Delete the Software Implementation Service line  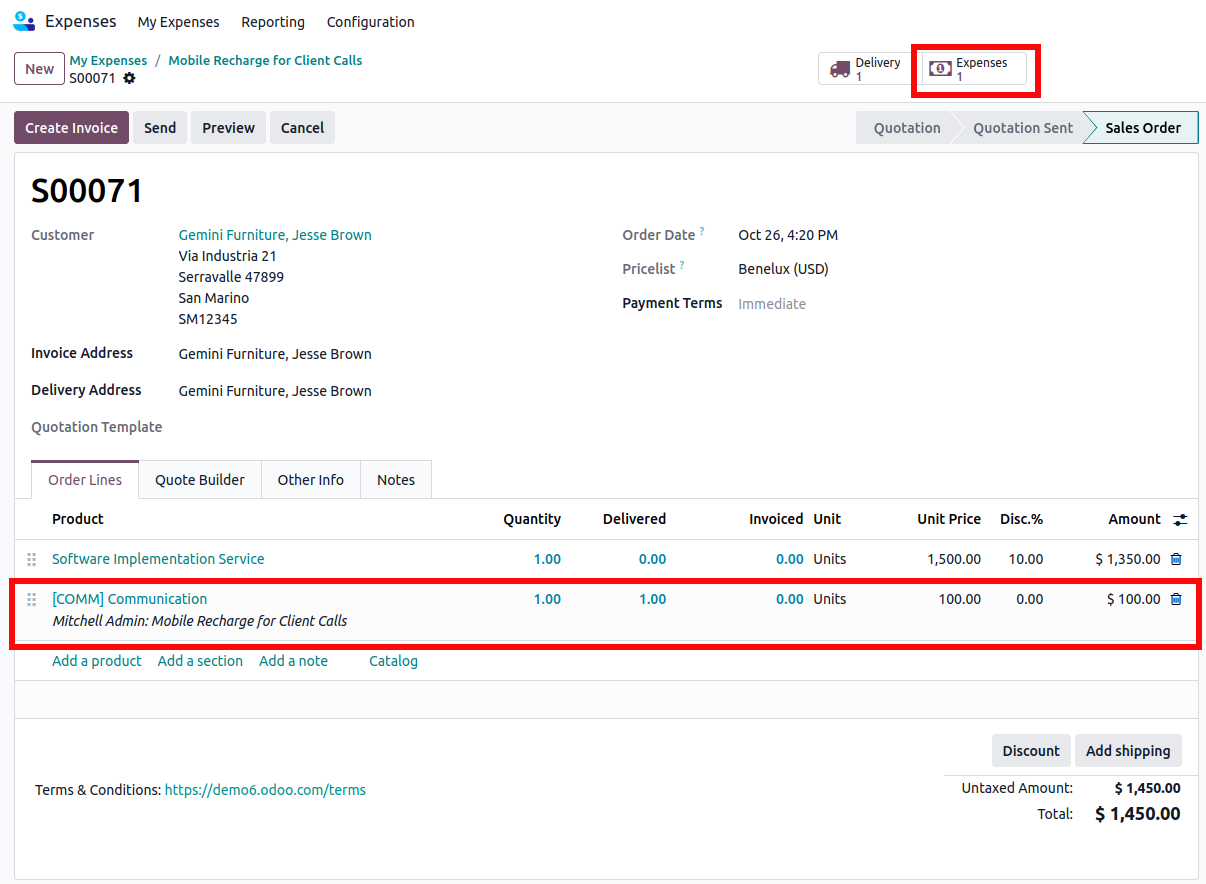[1176, 560]
